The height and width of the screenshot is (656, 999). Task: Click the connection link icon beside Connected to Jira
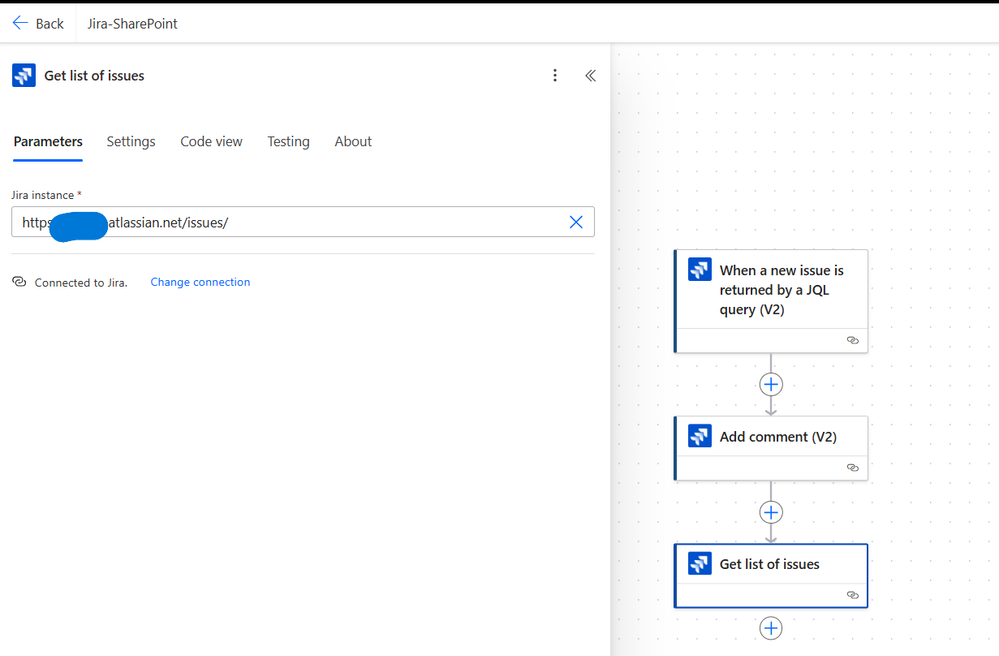point(19,282)
